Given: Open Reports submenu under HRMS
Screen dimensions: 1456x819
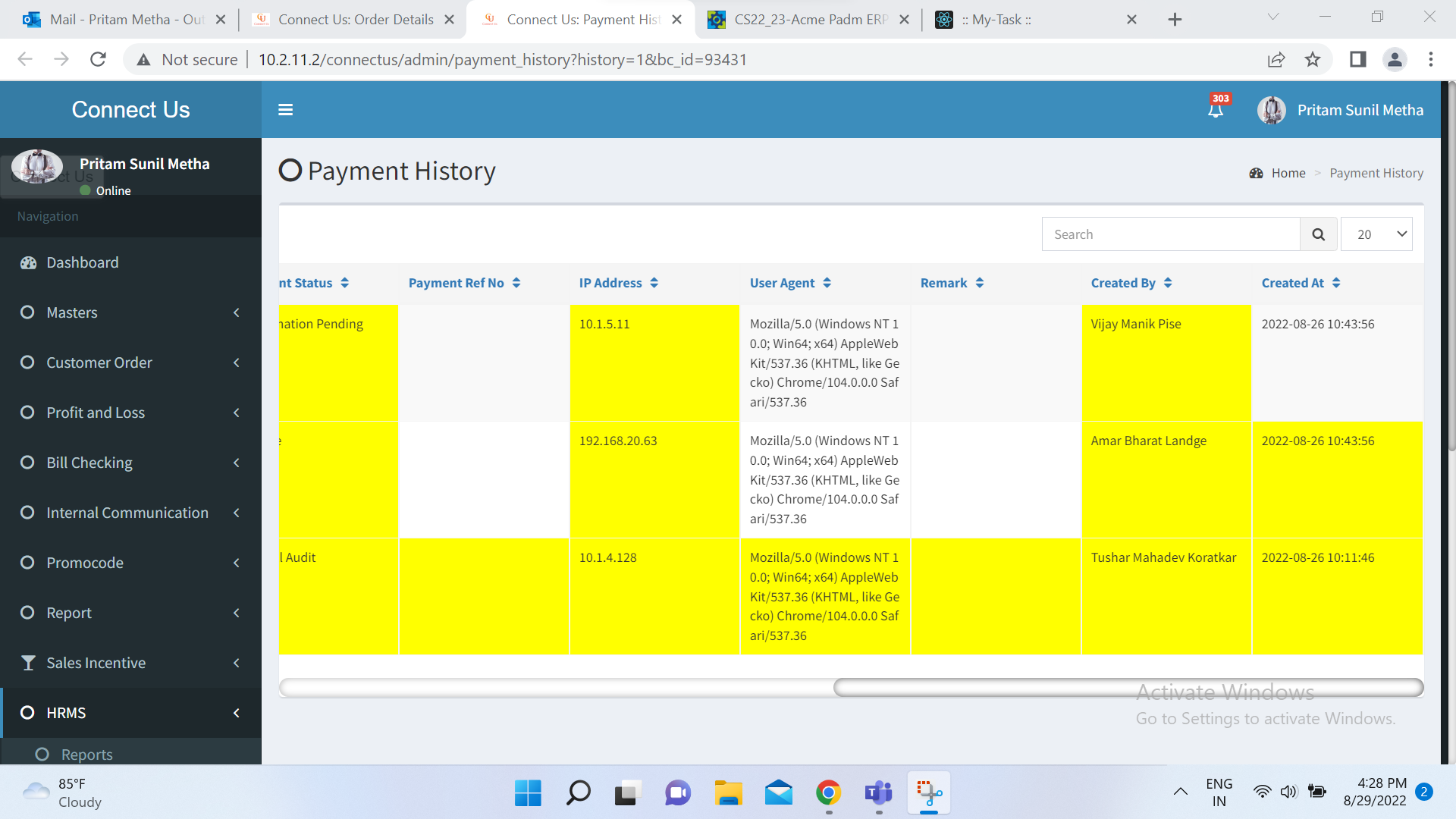Looking at the screenshot, I should point(130,755).
